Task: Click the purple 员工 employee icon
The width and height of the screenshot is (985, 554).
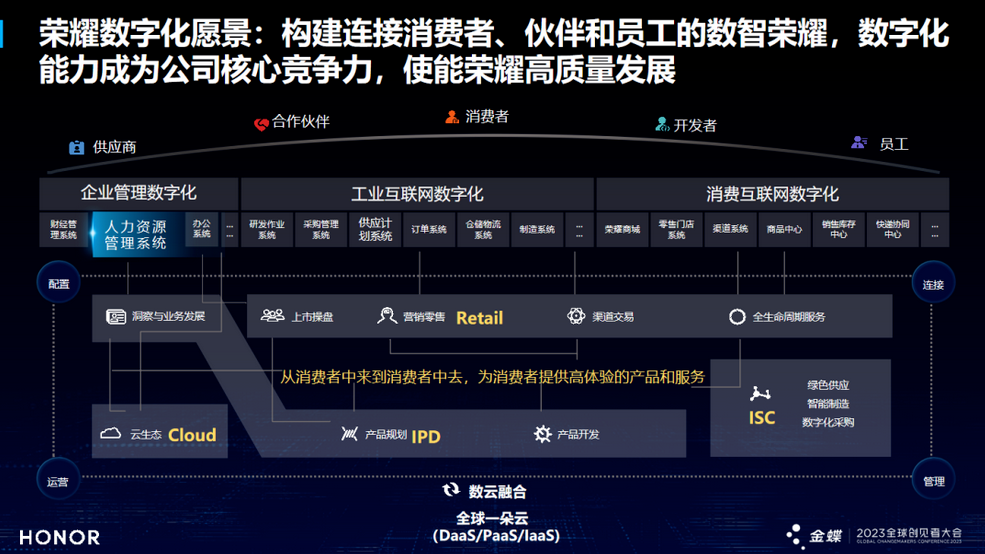Action: coord(859,143)
